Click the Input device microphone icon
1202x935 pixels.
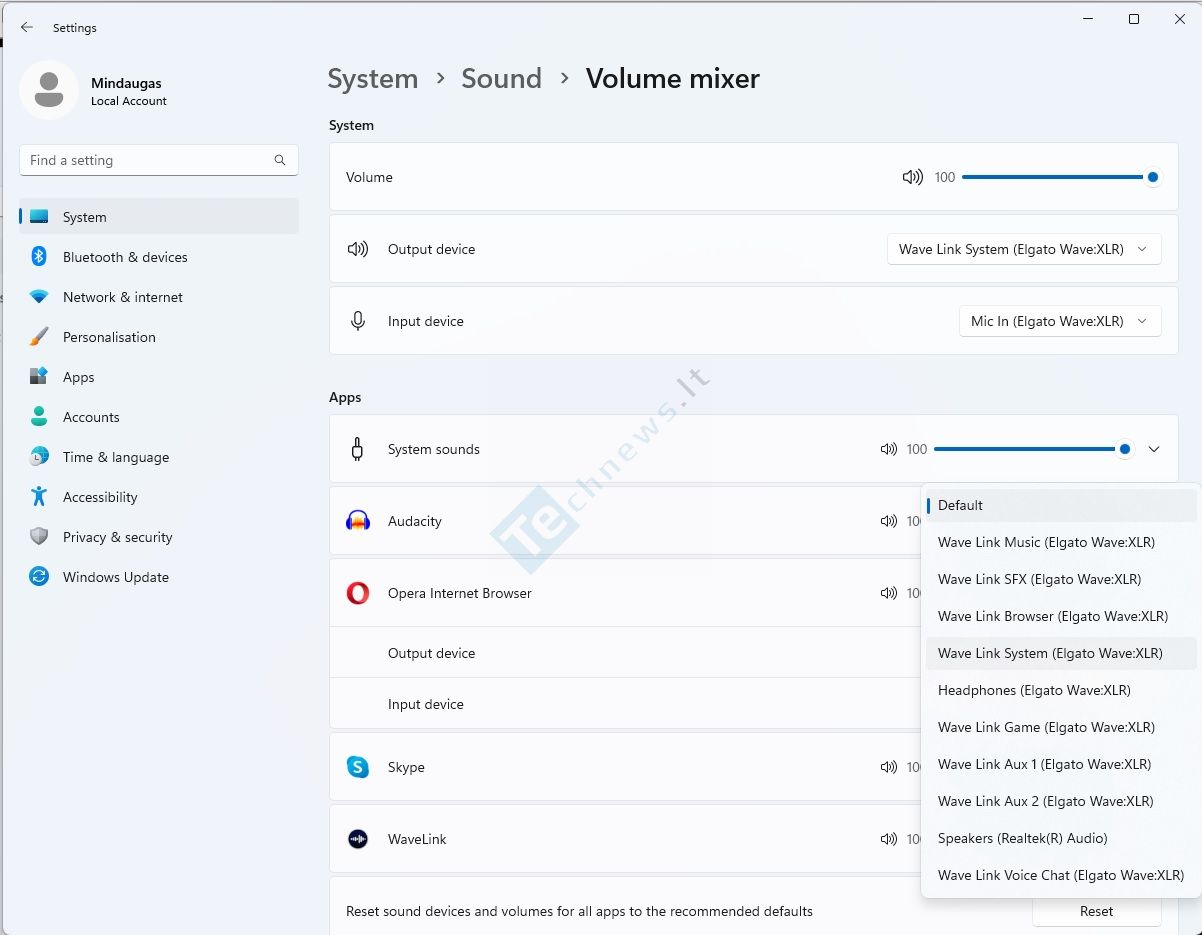358,321
